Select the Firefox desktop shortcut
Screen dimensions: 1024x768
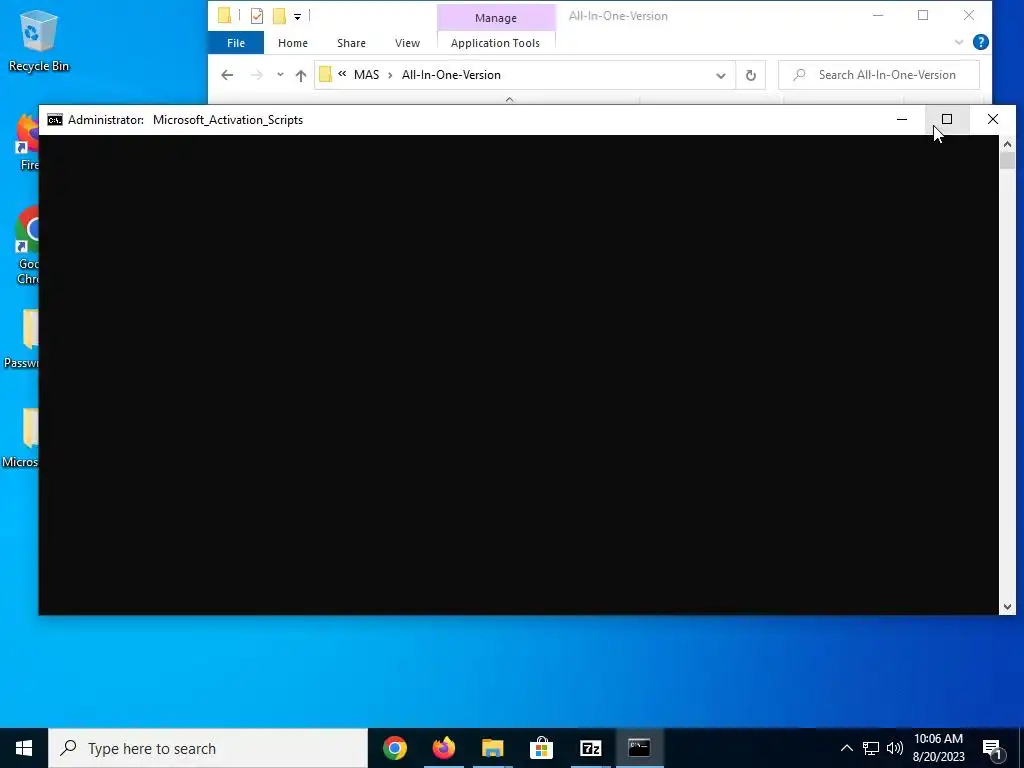29,142
